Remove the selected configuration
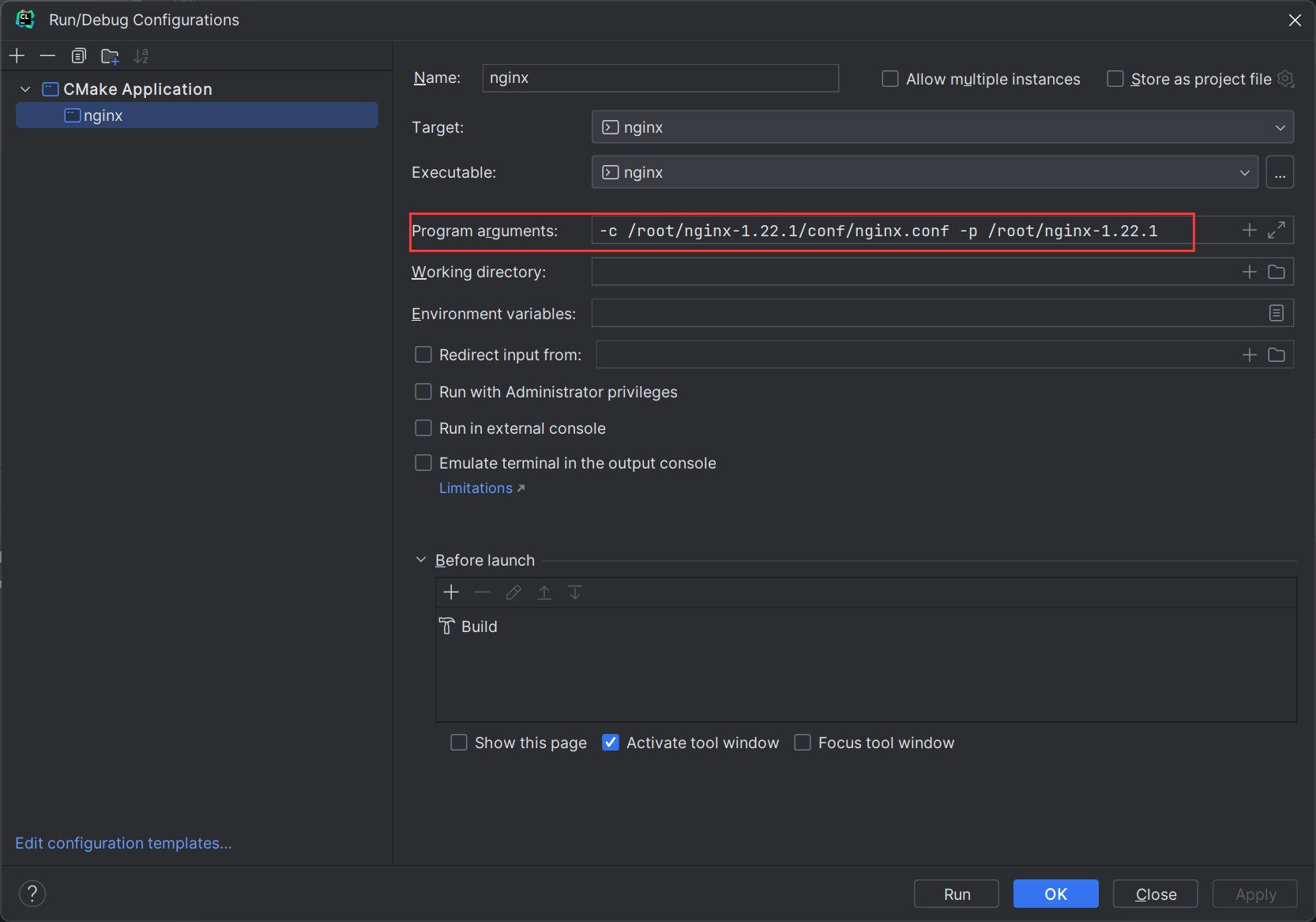This screenshot has height=922, width=1316. tap(47, 56)
